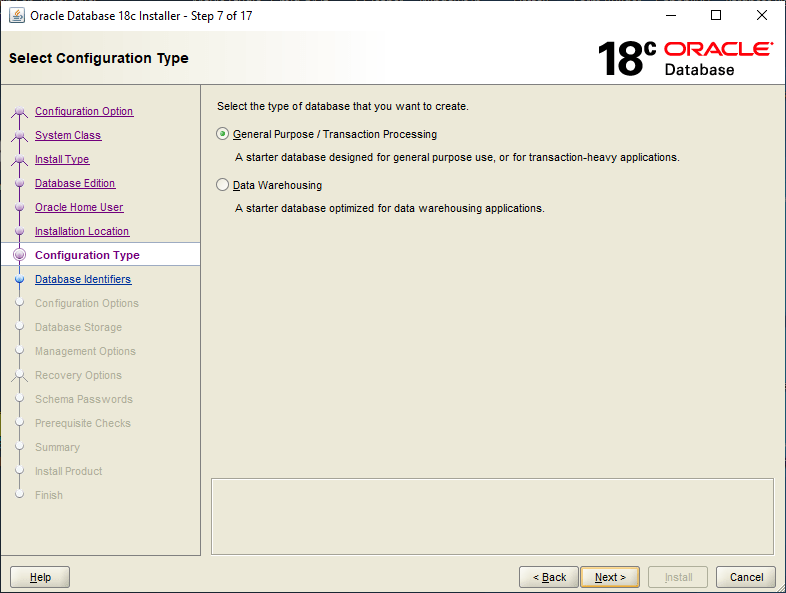The image size is (786, 593).
Task: Close the Oracle installer window
Action: (762, 16)
